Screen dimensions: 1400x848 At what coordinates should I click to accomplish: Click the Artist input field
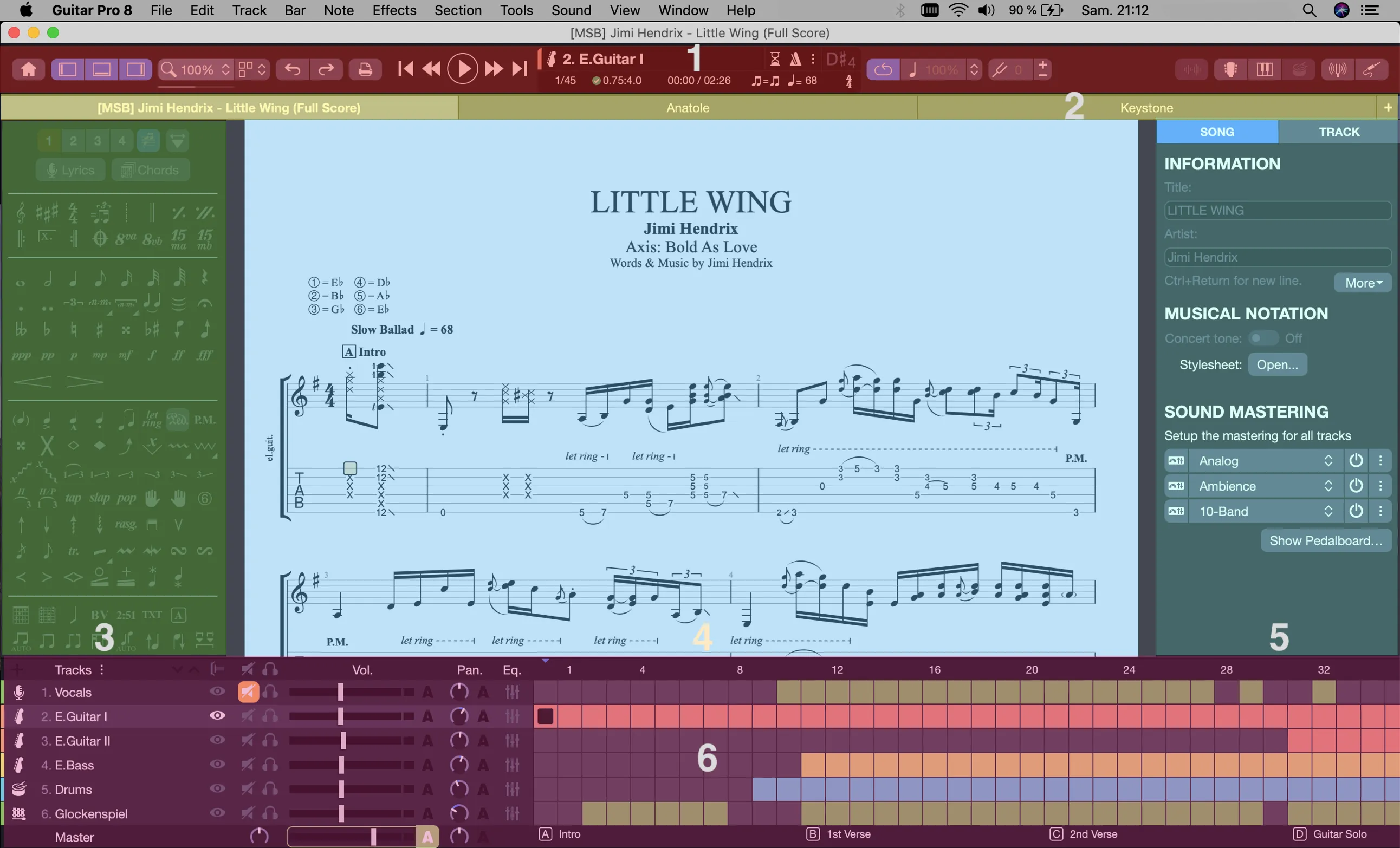(x=1277, y=257)
